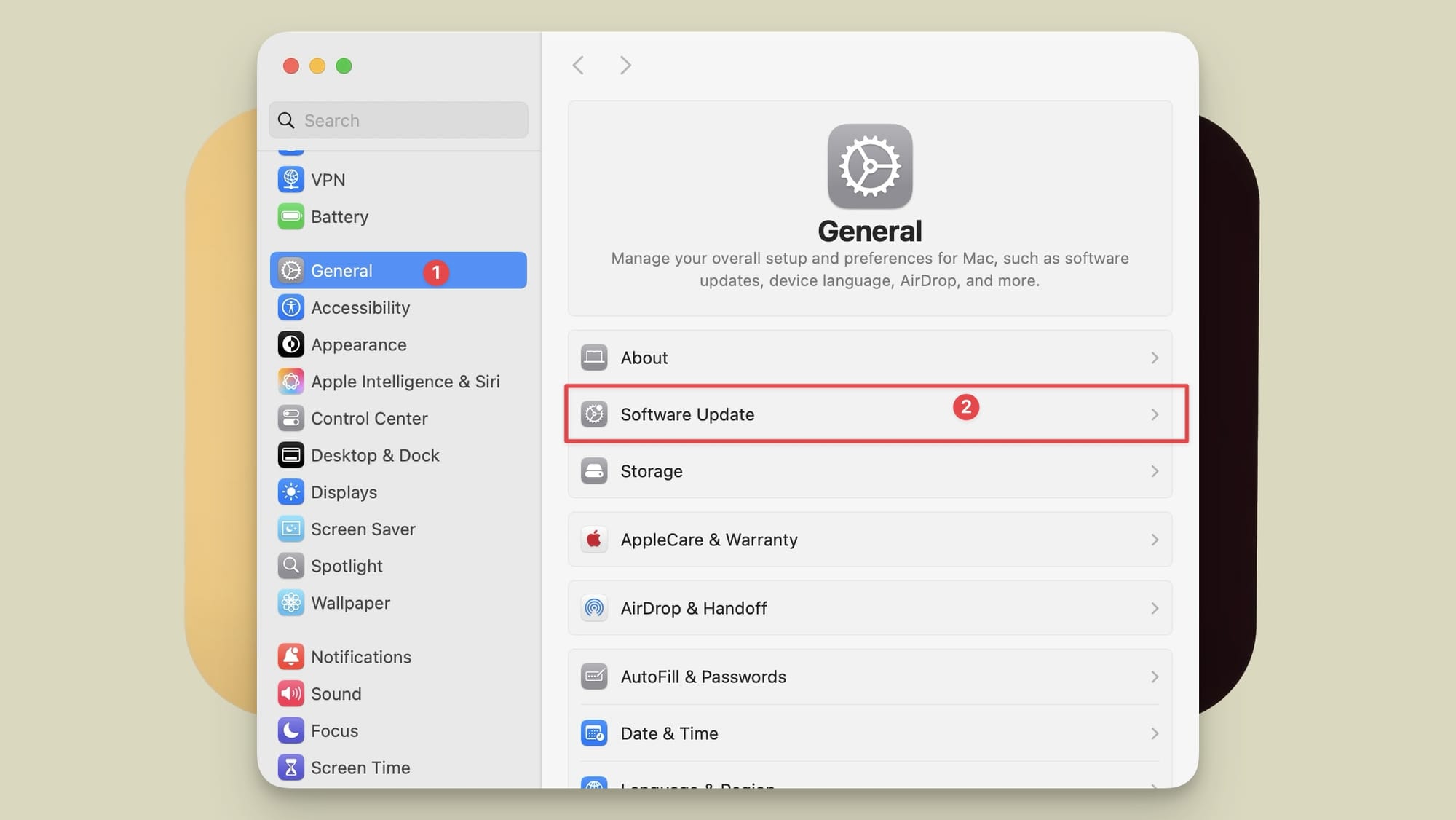This screenshot has height=820, width=1456.
Task: Click the Displays sun icon
Action: 290,492
